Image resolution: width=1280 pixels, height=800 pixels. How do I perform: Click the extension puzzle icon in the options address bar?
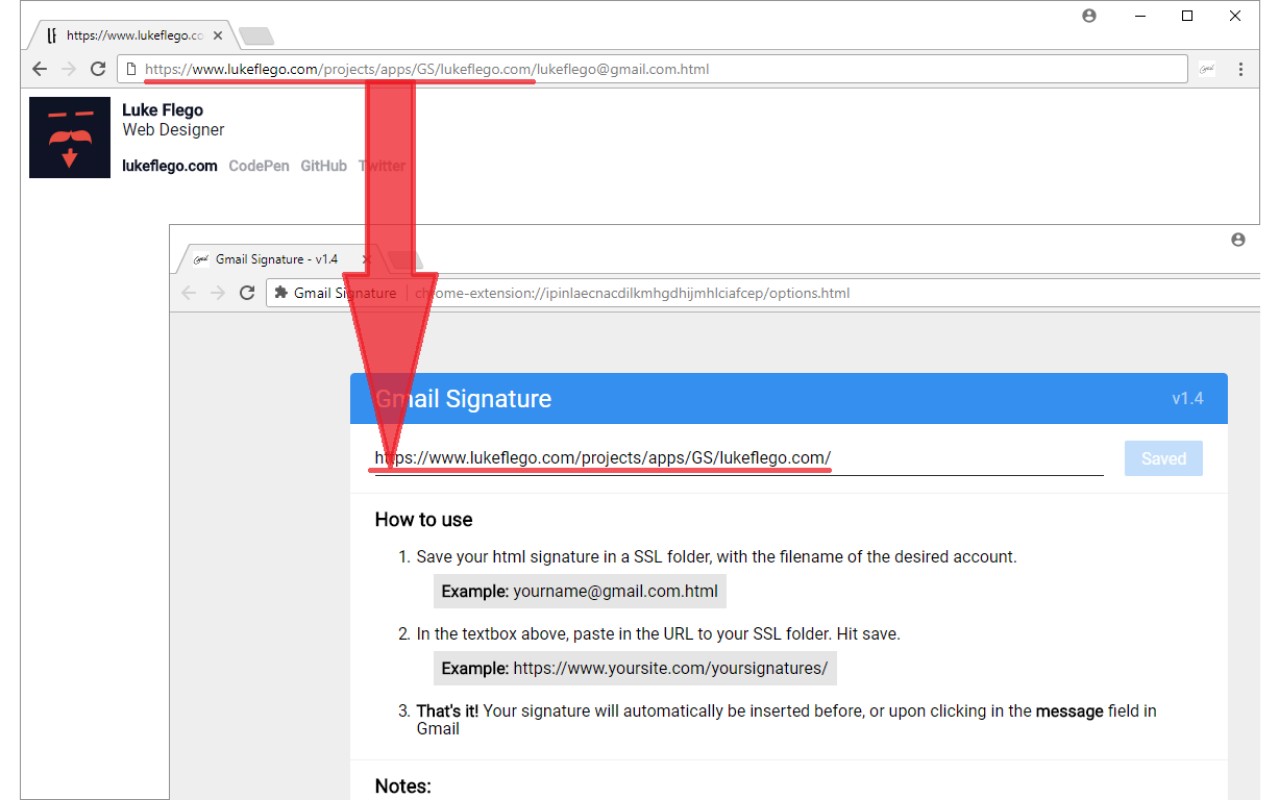281,293
